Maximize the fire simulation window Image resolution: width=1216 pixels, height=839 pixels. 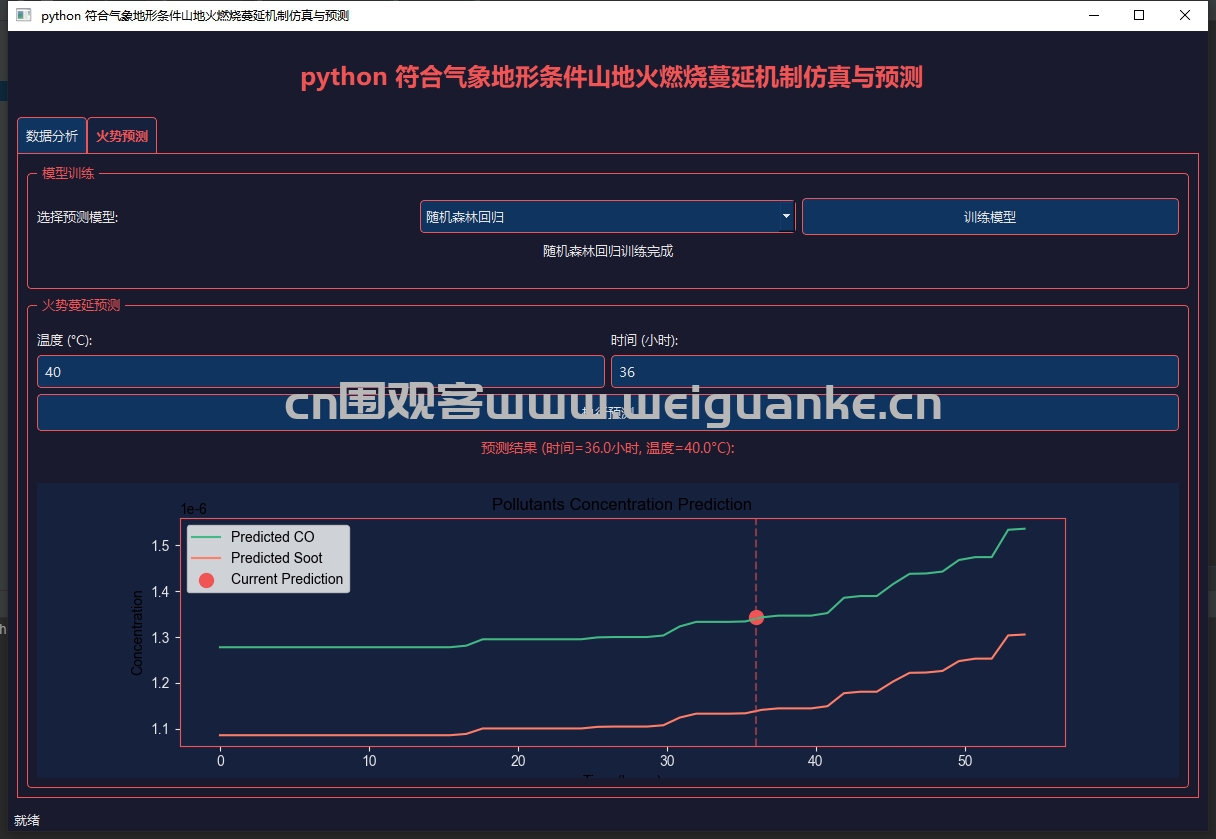pos(1139,16)
